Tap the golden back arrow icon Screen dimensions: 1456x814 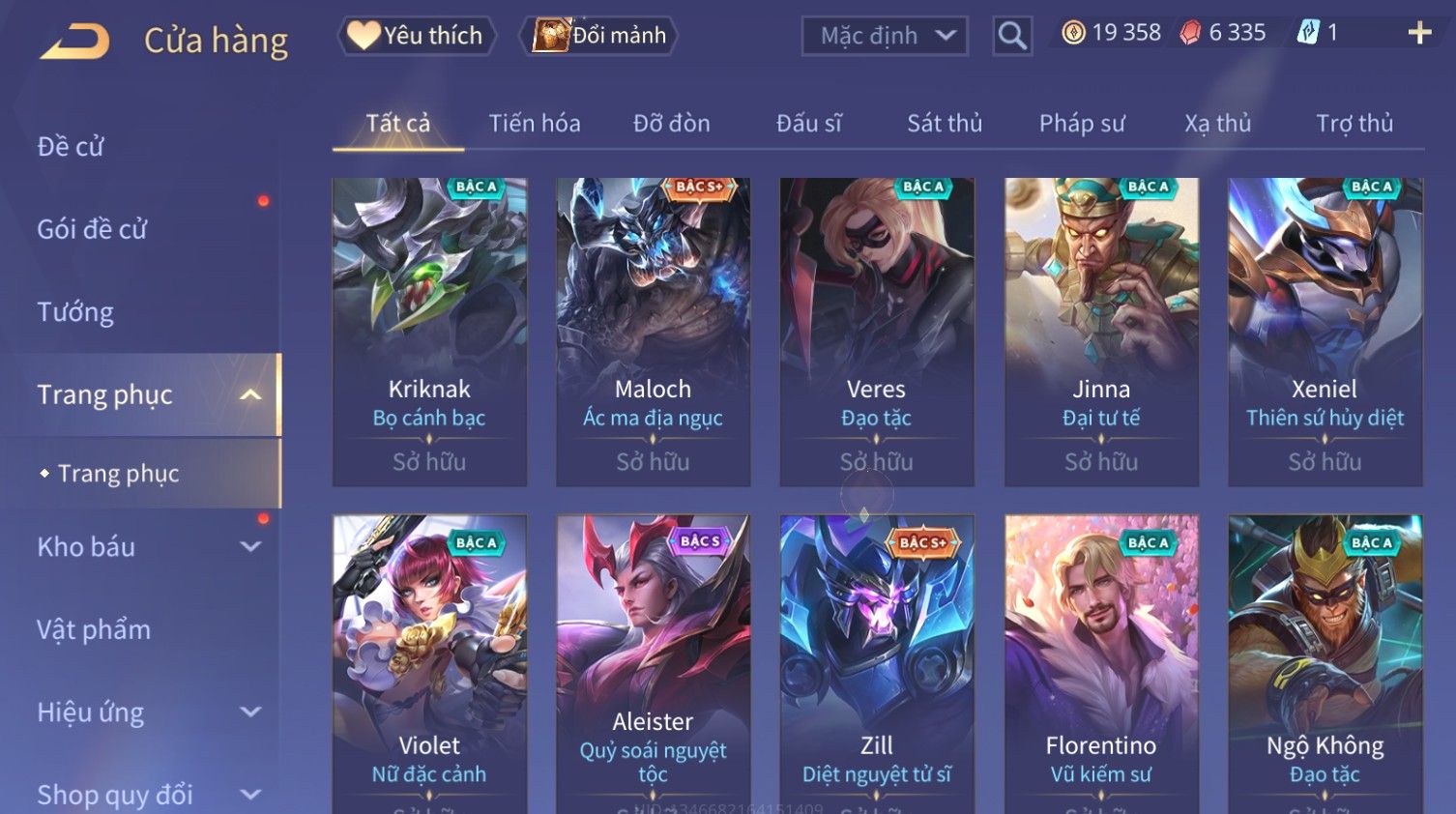[x=74, y=42]
